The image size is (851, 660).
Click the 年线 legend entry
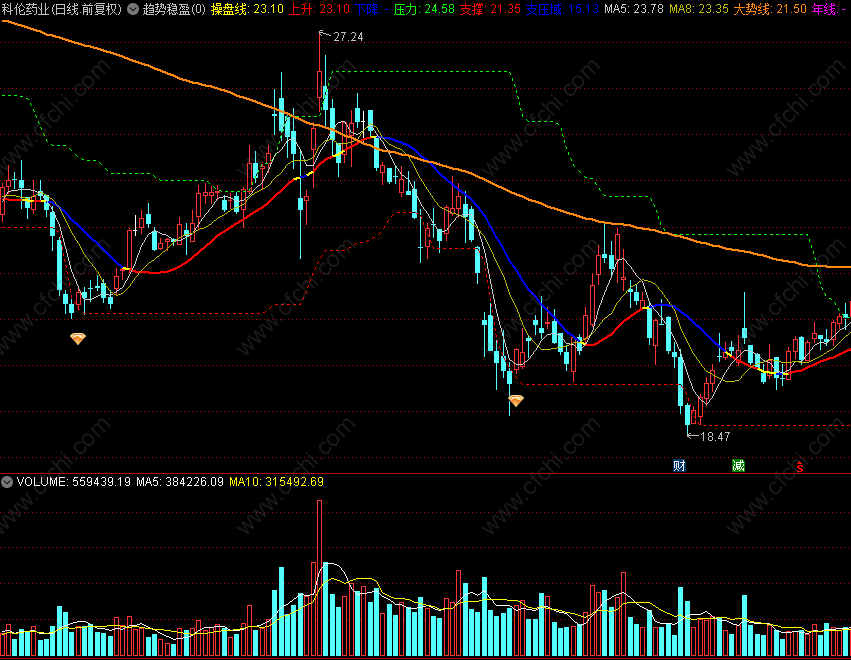click(828, 9)
